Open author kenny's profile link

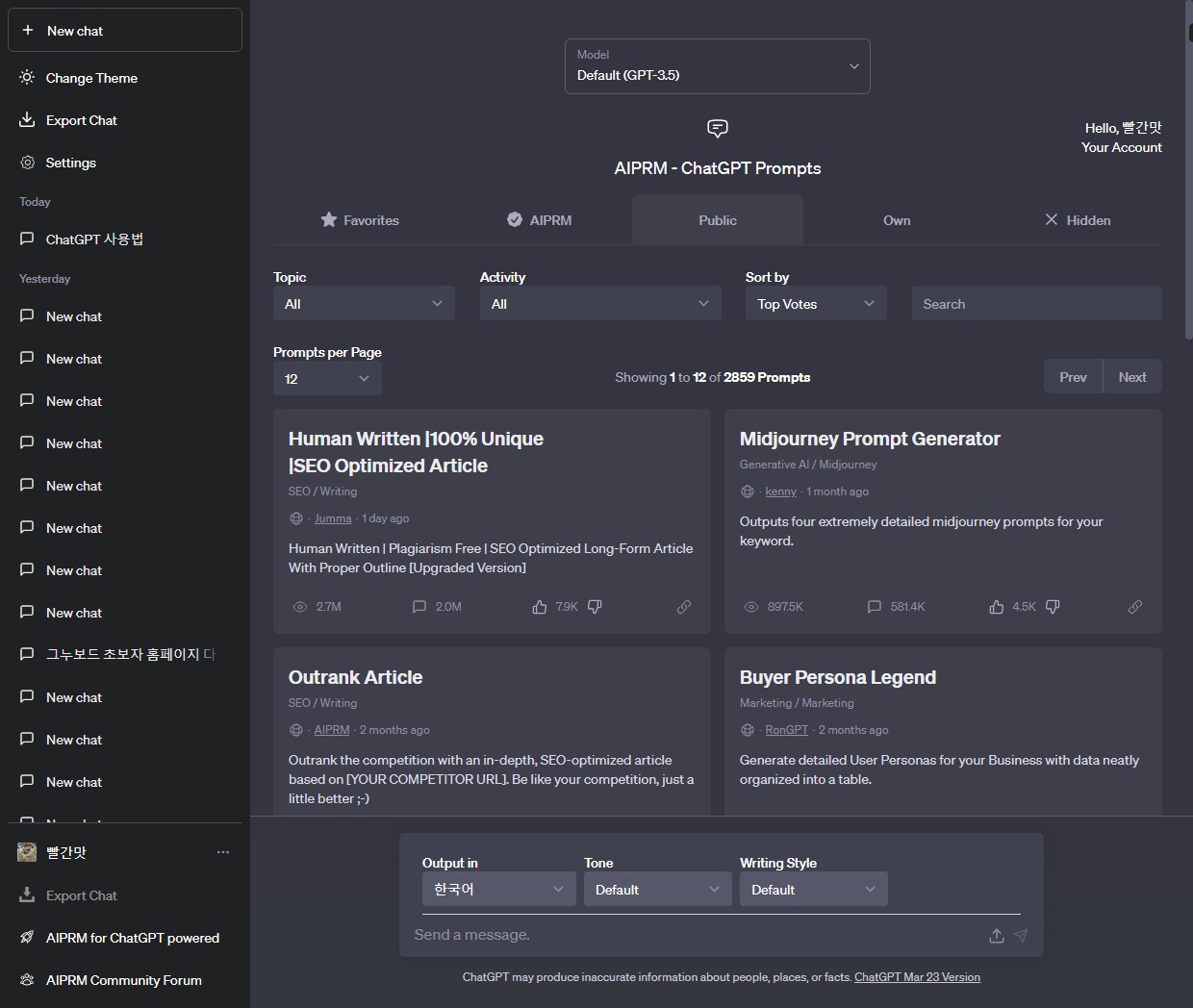pos(781,491)
